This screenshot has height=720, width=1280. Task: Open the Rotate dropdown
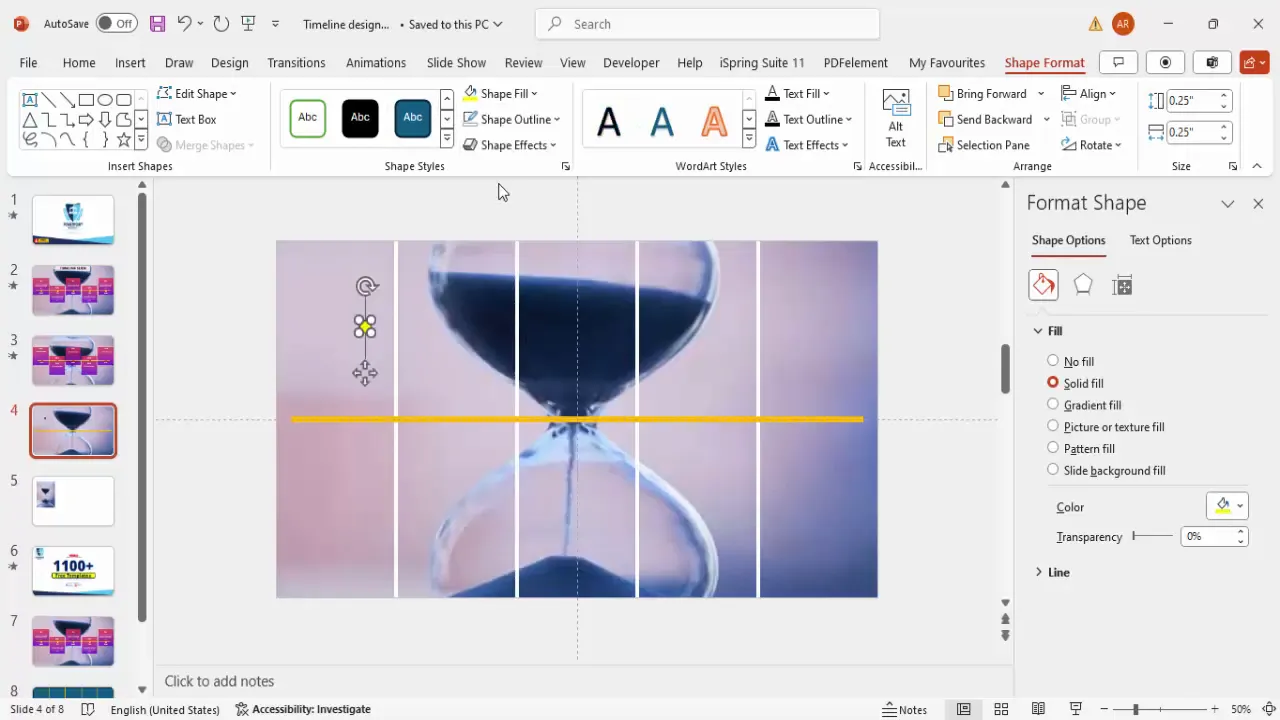tap(1092, 145)
